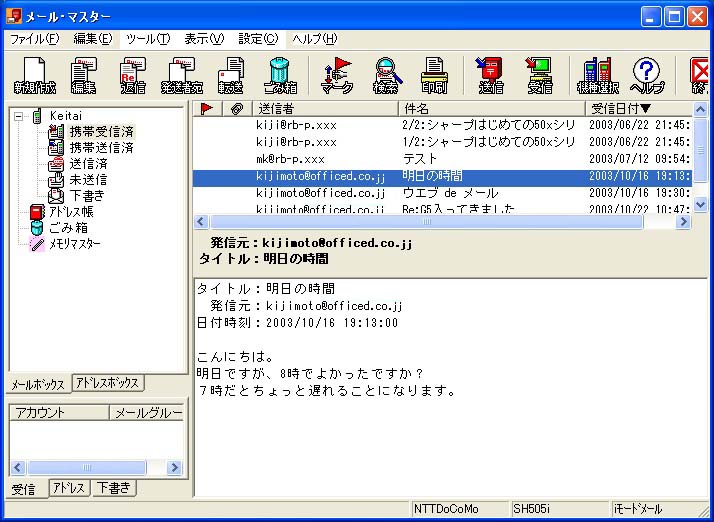Switch to the 下書き bottom tab
The height and width of the screenshot is (522, 714).
click(x=115, y=488)
